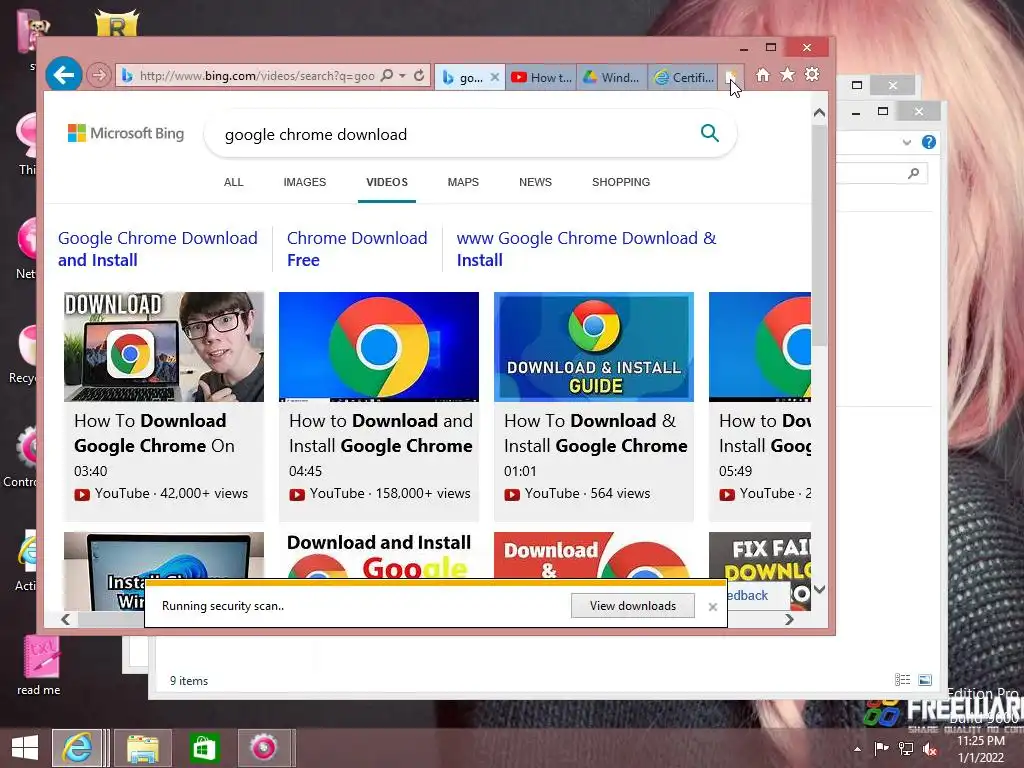The image size is (1024, 768).
Task: Click the Feedback link at the page bottom
Action: click(x=748, y=596)
